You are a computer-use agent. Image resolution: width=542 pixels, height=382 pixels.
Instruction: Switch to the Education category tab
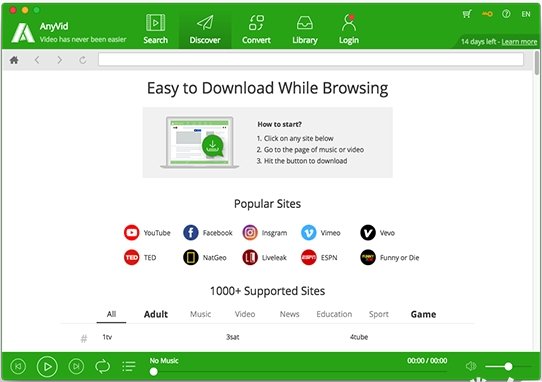pos(334,314)
